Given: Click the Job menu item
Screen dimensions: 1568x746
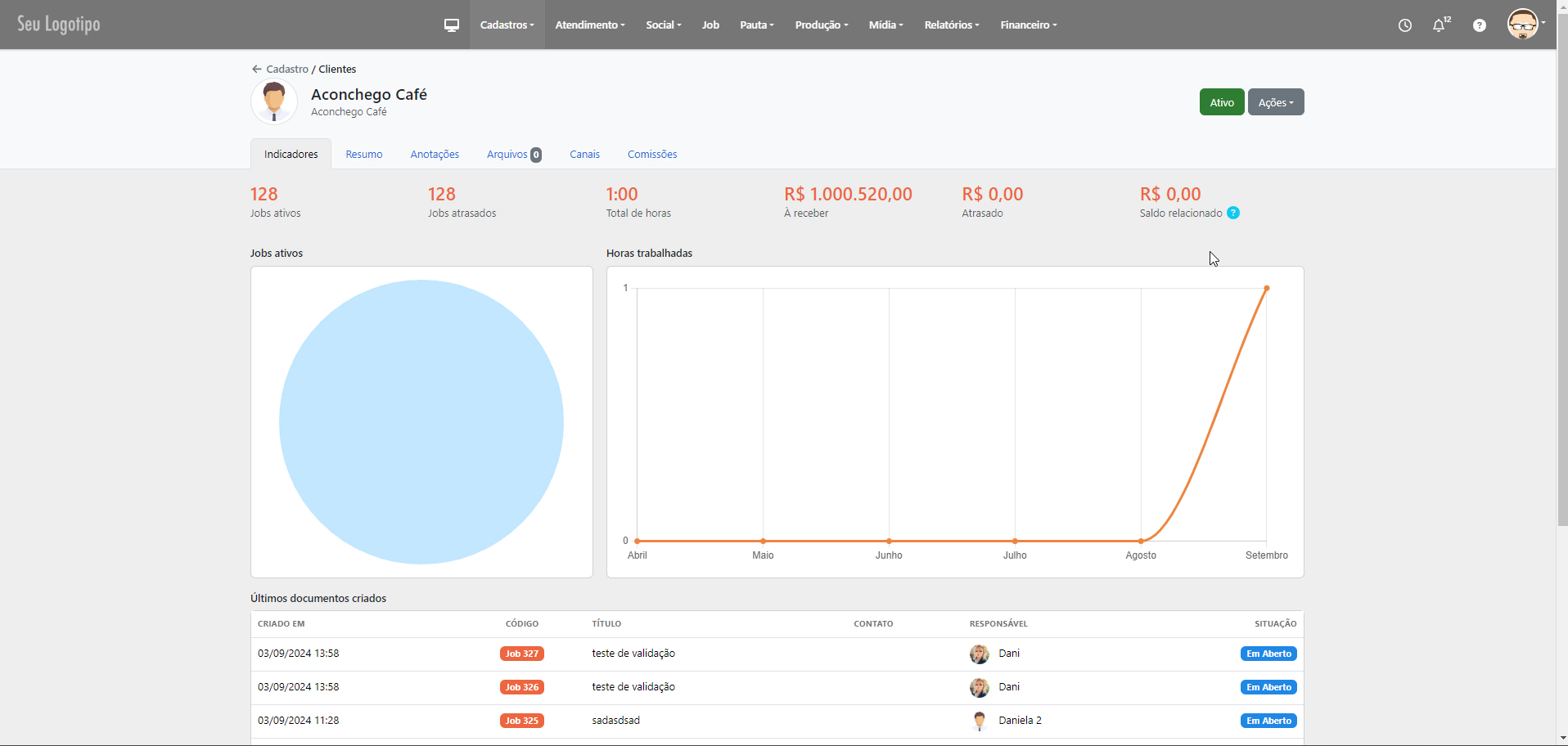Looking at the screenshot, I should coord(710,25).
